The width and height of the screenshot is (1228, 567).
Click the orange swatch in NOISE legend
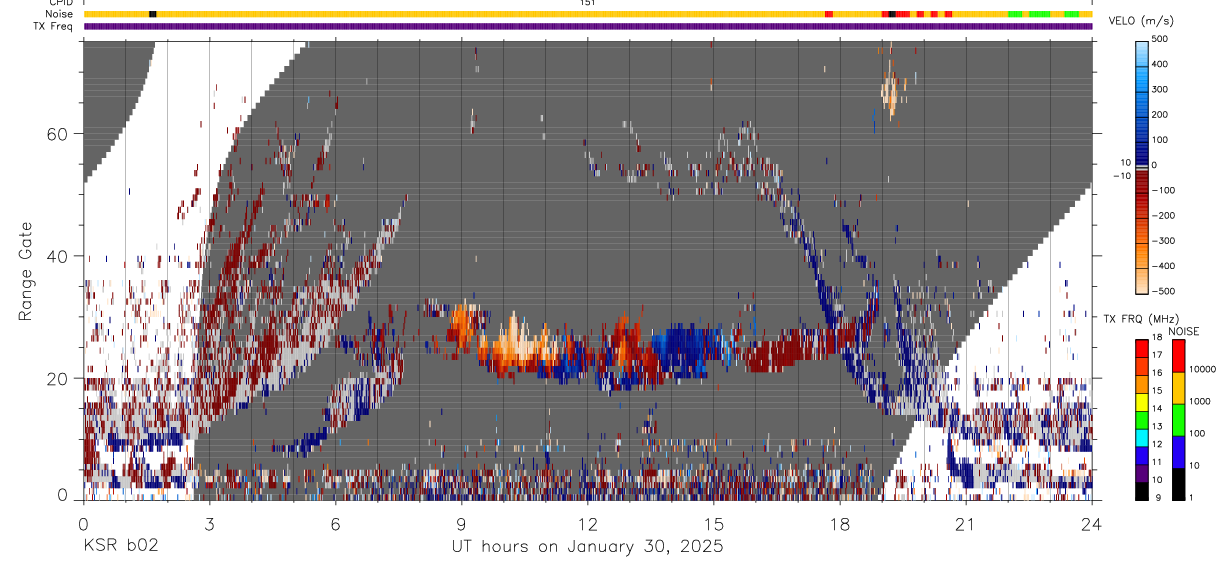click(1178, 387)
